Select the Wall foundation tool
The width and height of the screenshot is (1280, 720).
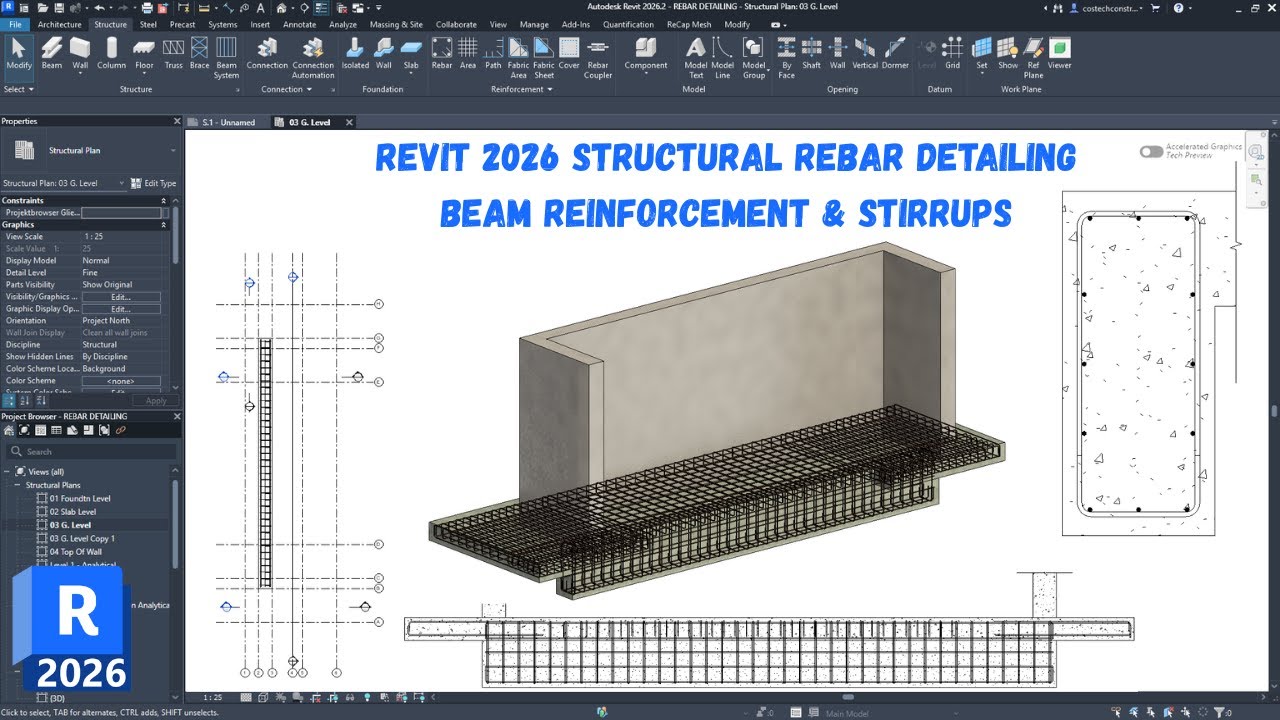384,53
